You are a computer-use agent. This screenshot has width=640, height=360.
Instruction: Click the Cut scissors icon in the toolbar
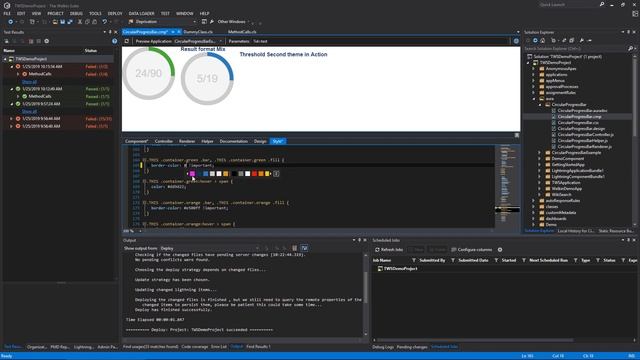click(80, 22)
